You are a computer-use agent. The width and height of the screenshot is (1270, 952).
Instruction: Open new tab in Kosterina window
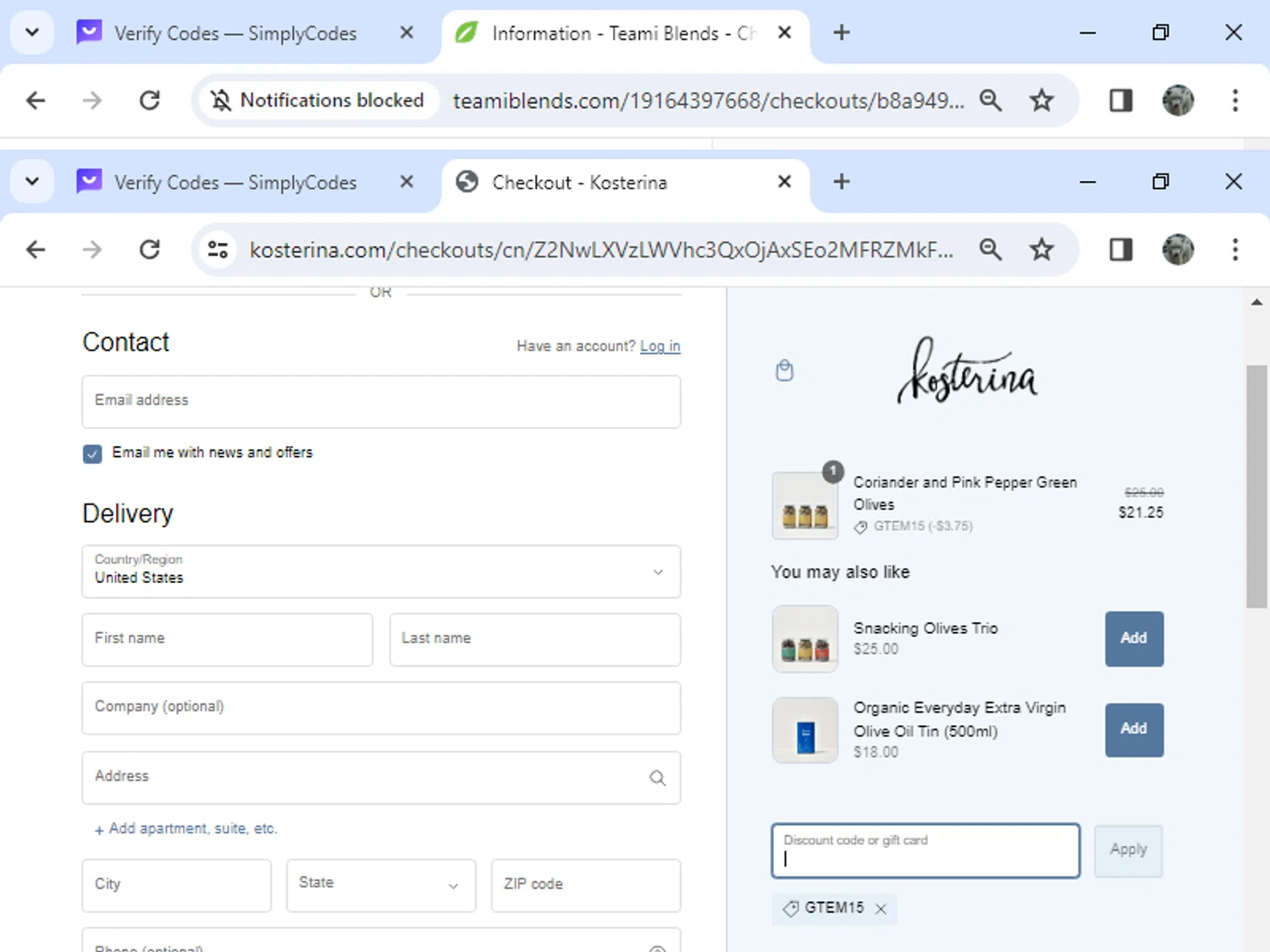[x=842, y=182]
